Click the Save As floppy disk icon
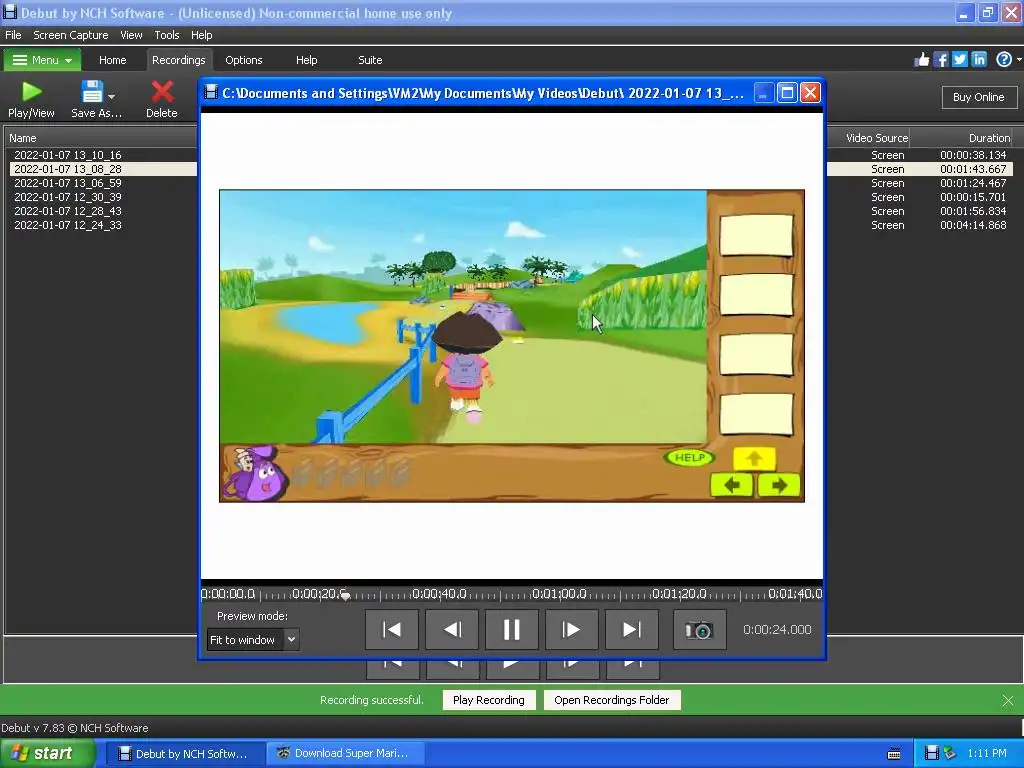Viewport: 1024px width, 768px height. (x=92, y=92)
